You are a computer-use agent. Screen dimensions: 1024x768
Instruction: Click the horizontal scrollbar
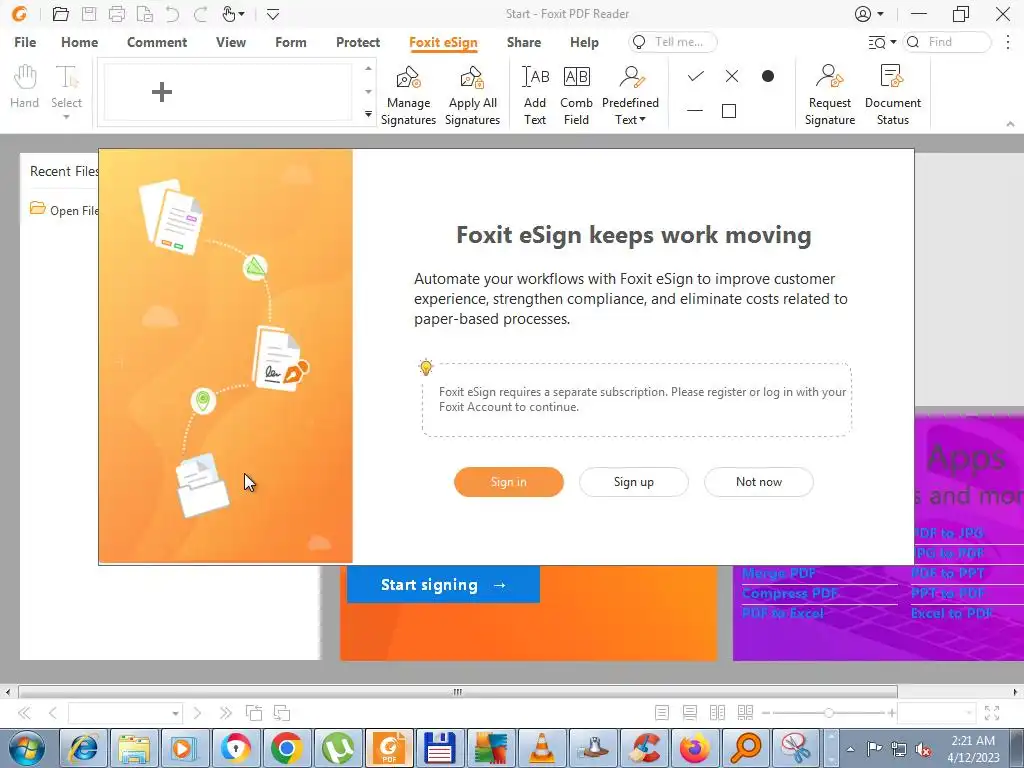[458, 692]
